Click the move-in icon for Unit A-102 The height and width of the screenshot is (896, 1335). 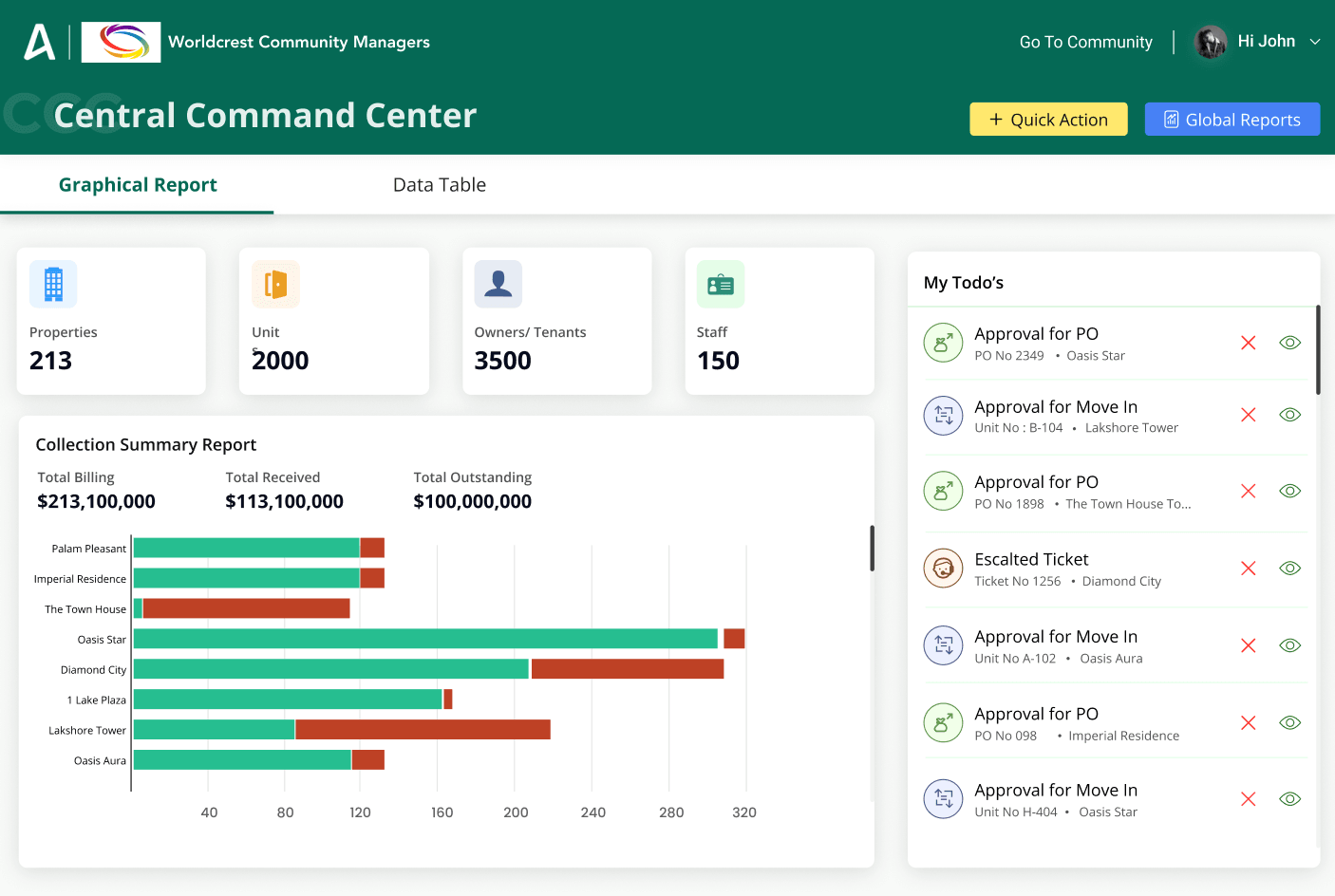(943, 645)
